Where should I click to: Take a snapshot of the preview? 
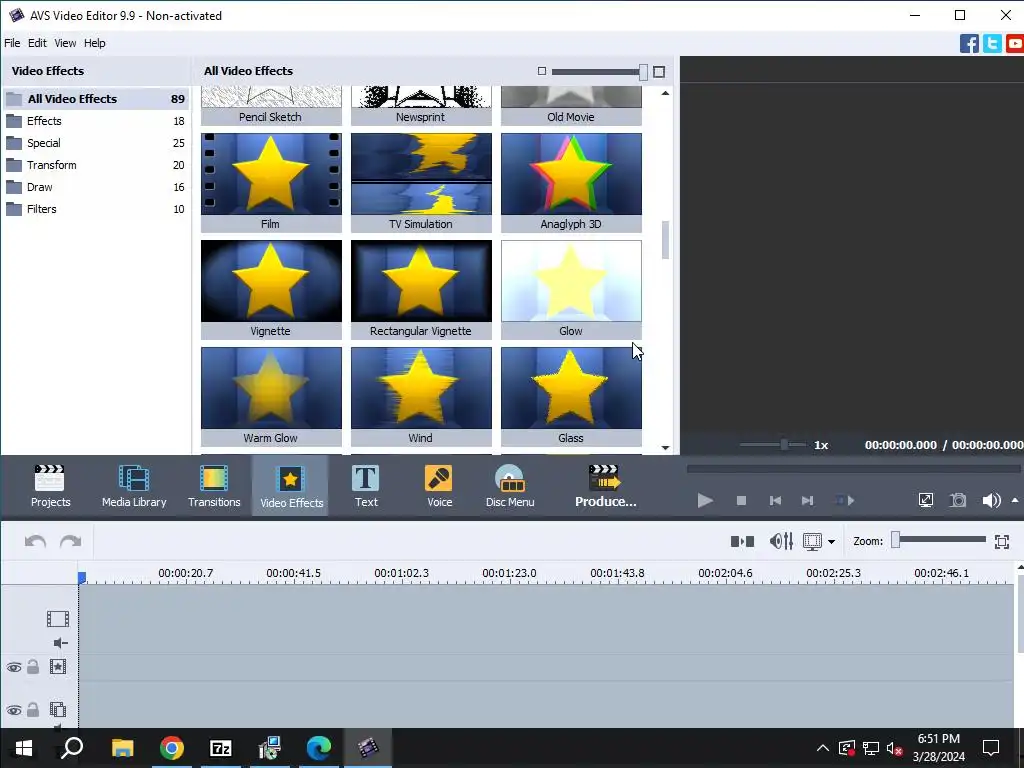(958, 500)
